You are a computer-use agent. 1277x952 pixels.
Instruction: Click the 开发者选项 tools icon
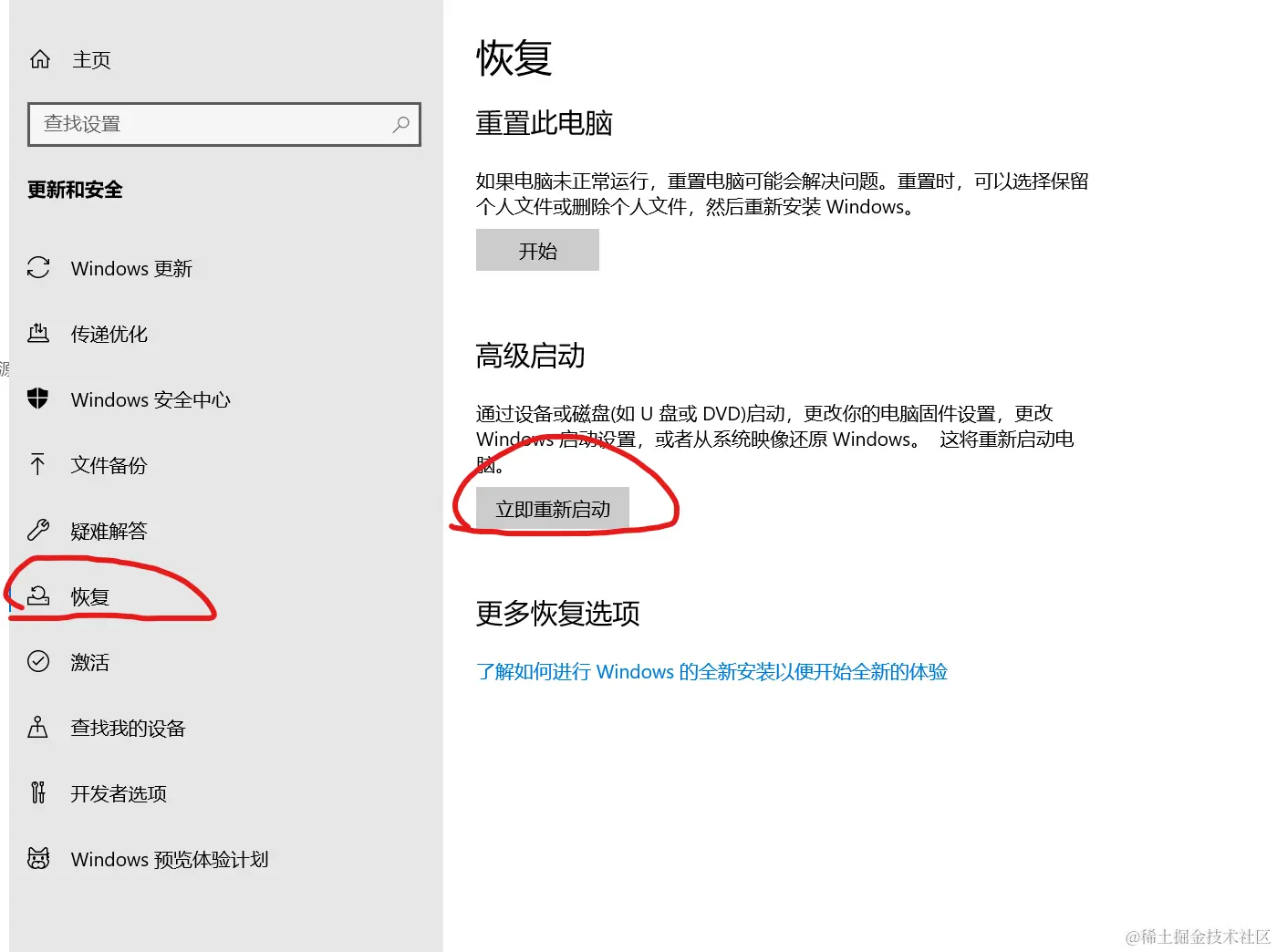[37, 792]
